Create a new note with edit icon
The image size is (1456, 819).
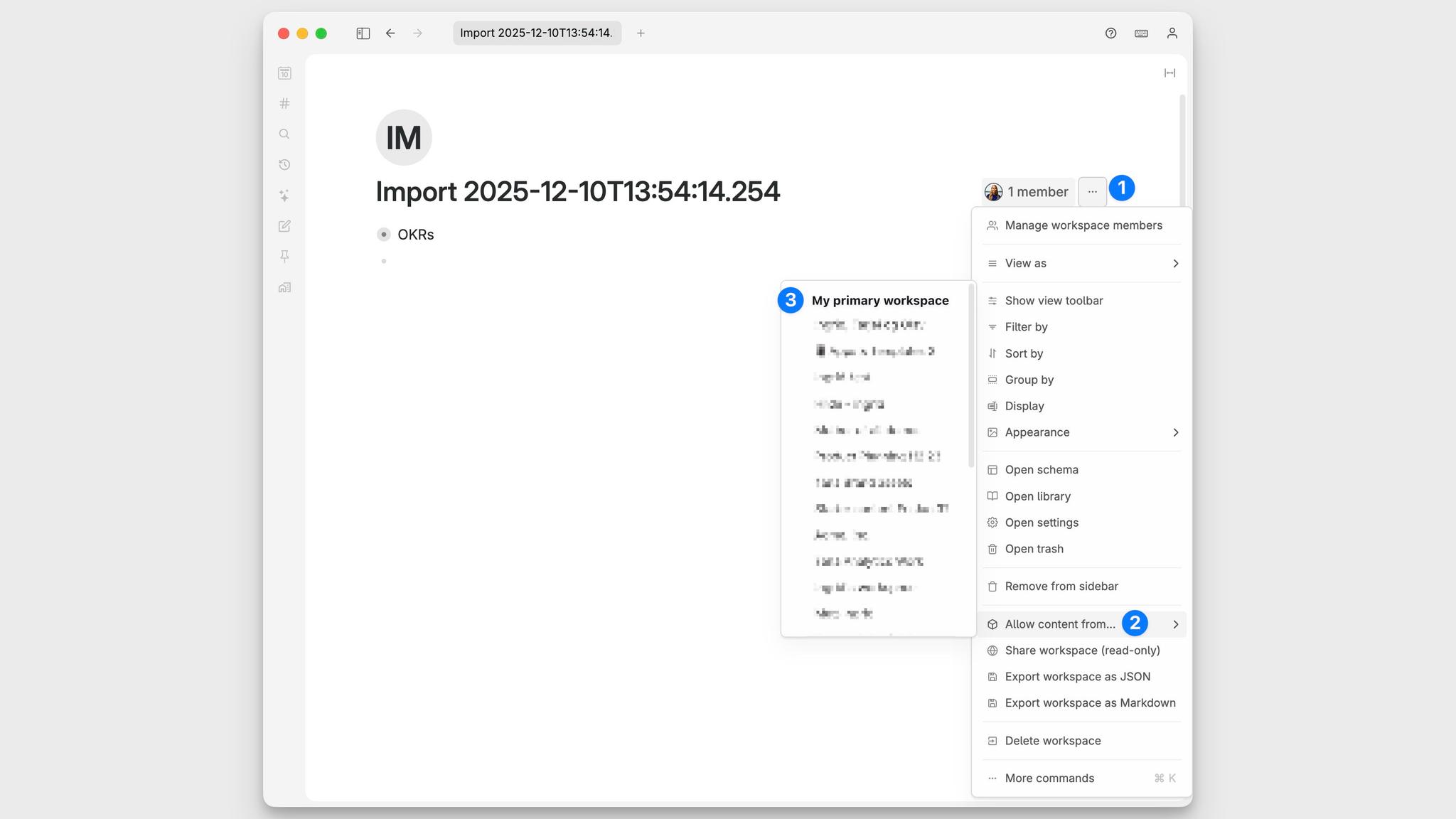284,226
